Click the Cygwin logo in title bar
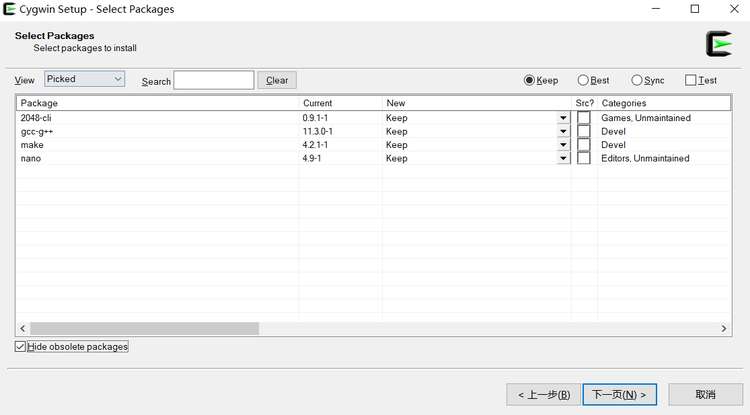 (x=9, y=9)
